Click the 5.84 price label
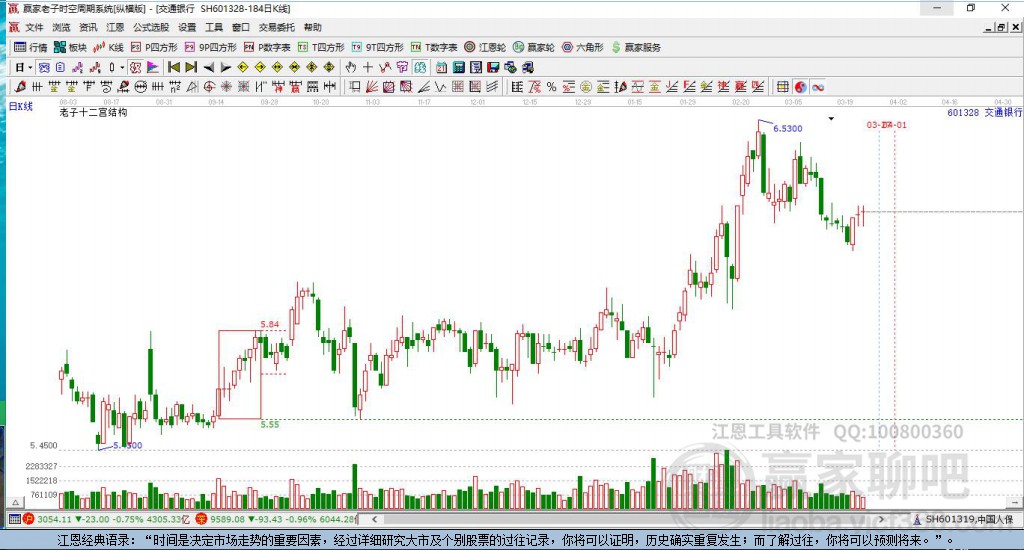Image resolution: width=1024 pixels, height=550 pixels. (270, 324)
